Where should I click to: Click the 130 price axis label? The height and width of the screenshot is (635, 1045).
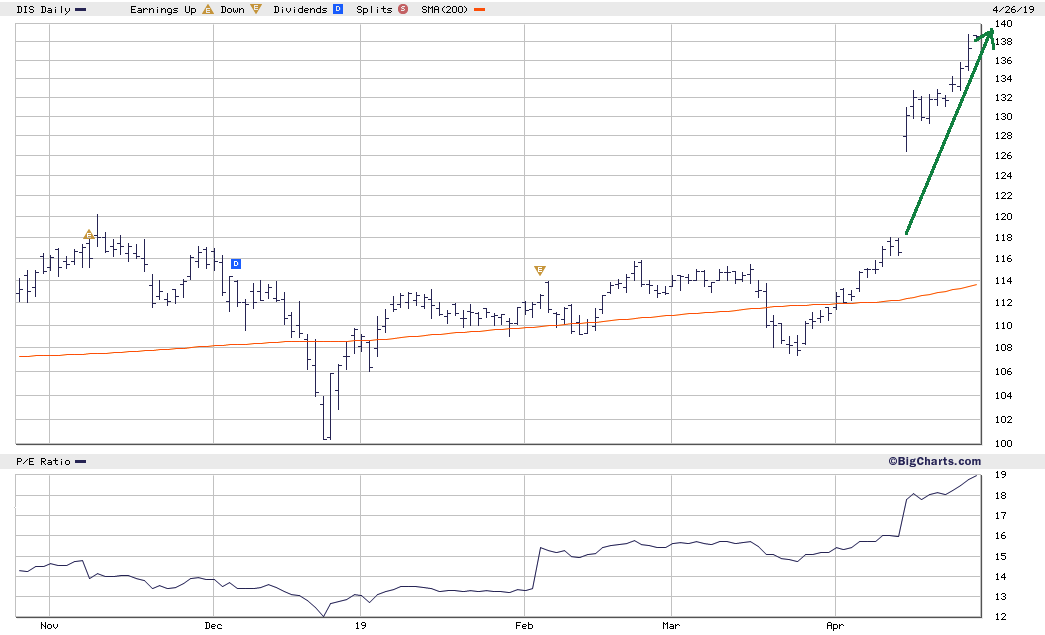1004,116
